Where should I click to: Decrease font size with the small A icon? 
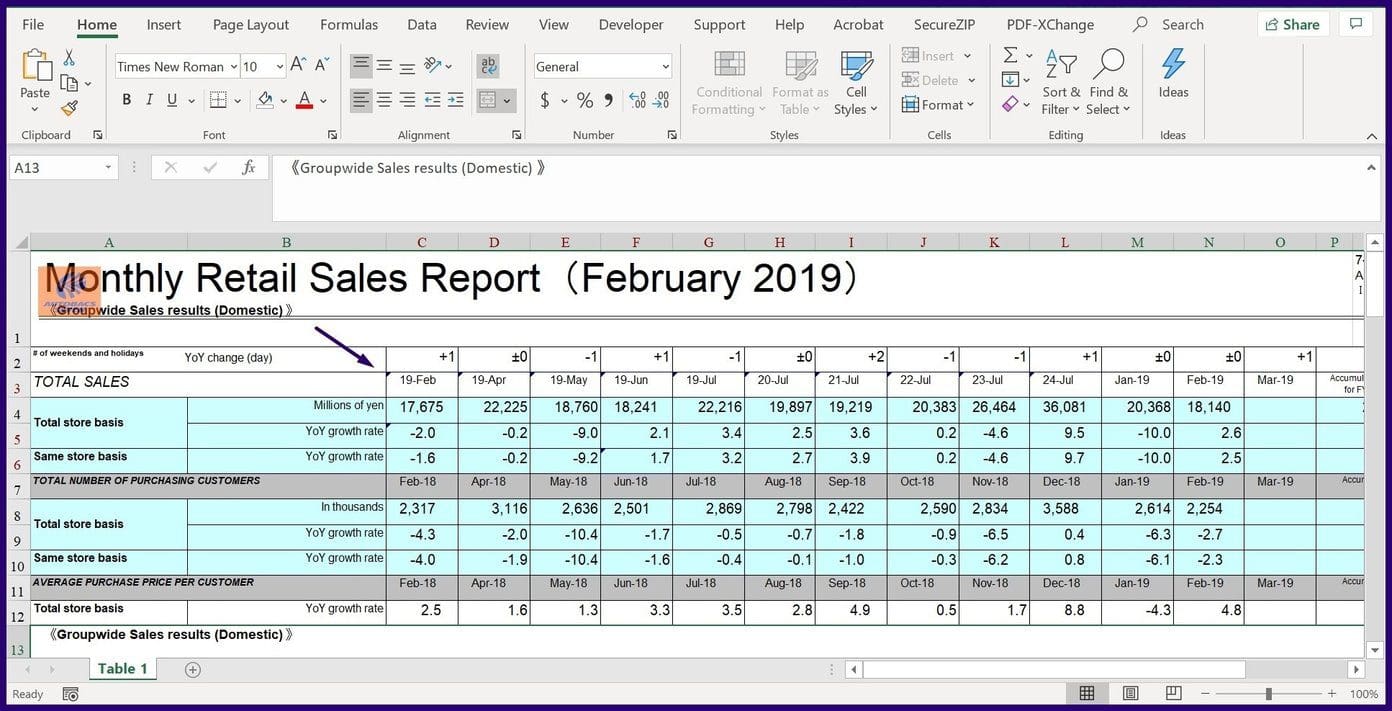pos(322,66)
